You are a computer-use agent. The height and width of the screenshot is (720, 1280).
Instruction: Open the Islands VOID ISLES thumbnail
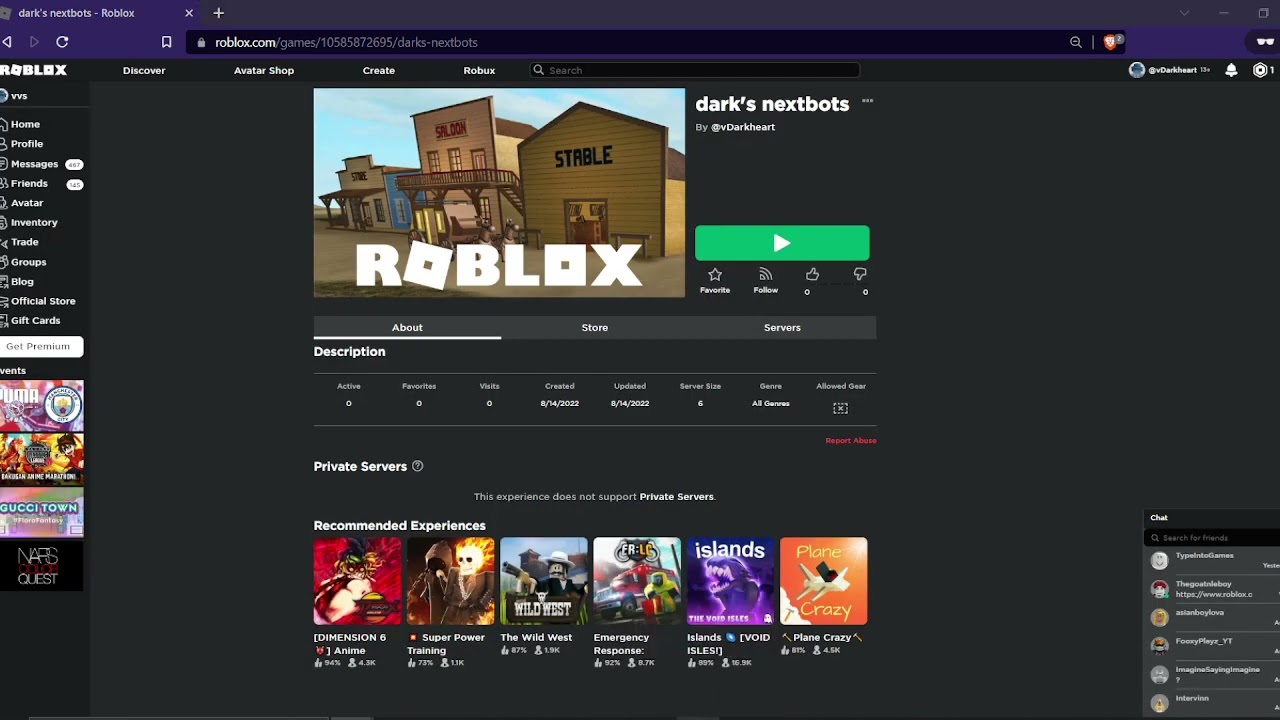click(x=730, y=581)
